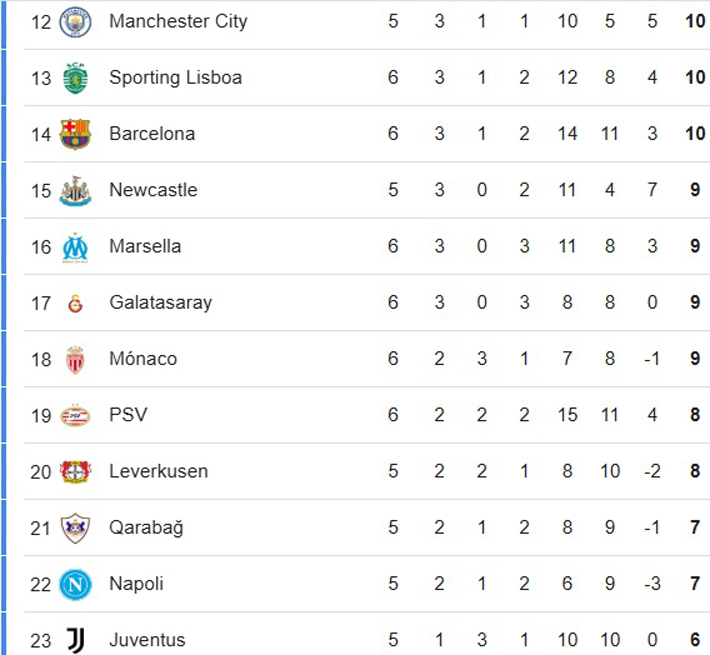Click the Mónaco club crest
This screenshot has height=655, width=710.
point(75,359)
